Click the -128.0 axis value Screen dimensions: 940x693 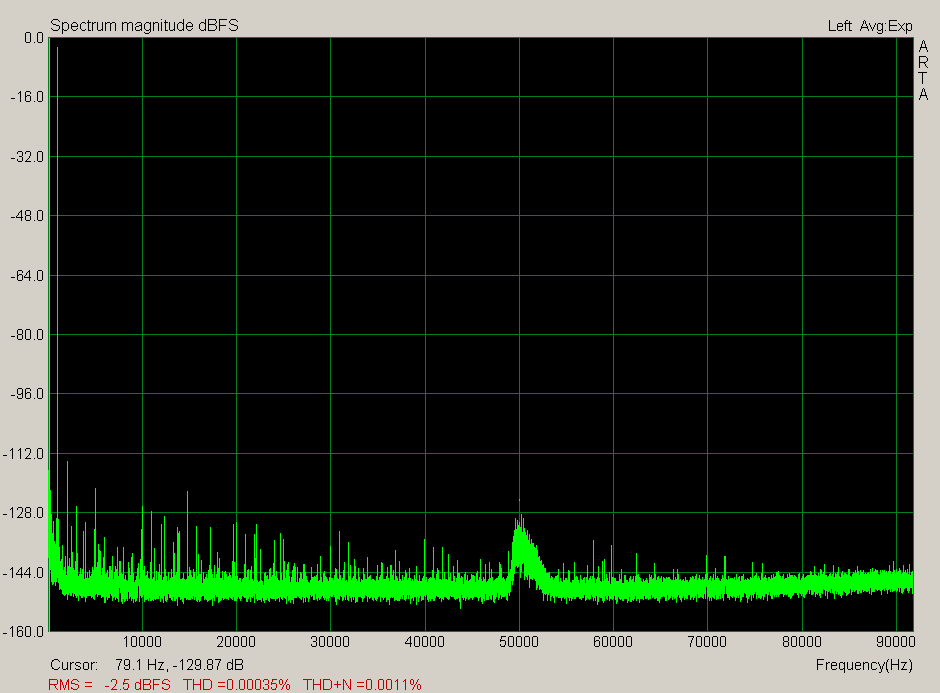[24, 513]
